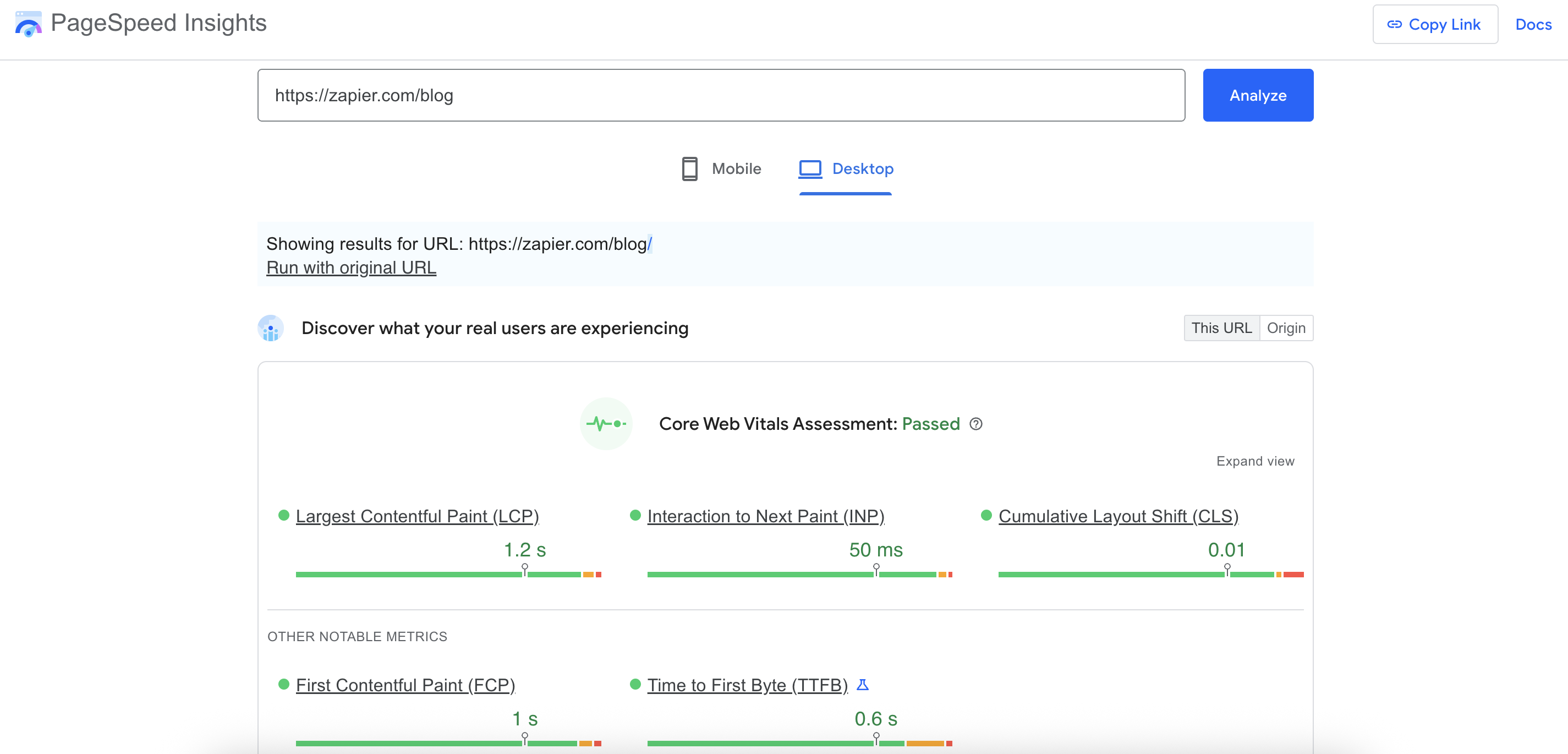This screenshot has width=1568, height=754.
Task: Click the mobile phone icon
Action: [x=689, y=169]
